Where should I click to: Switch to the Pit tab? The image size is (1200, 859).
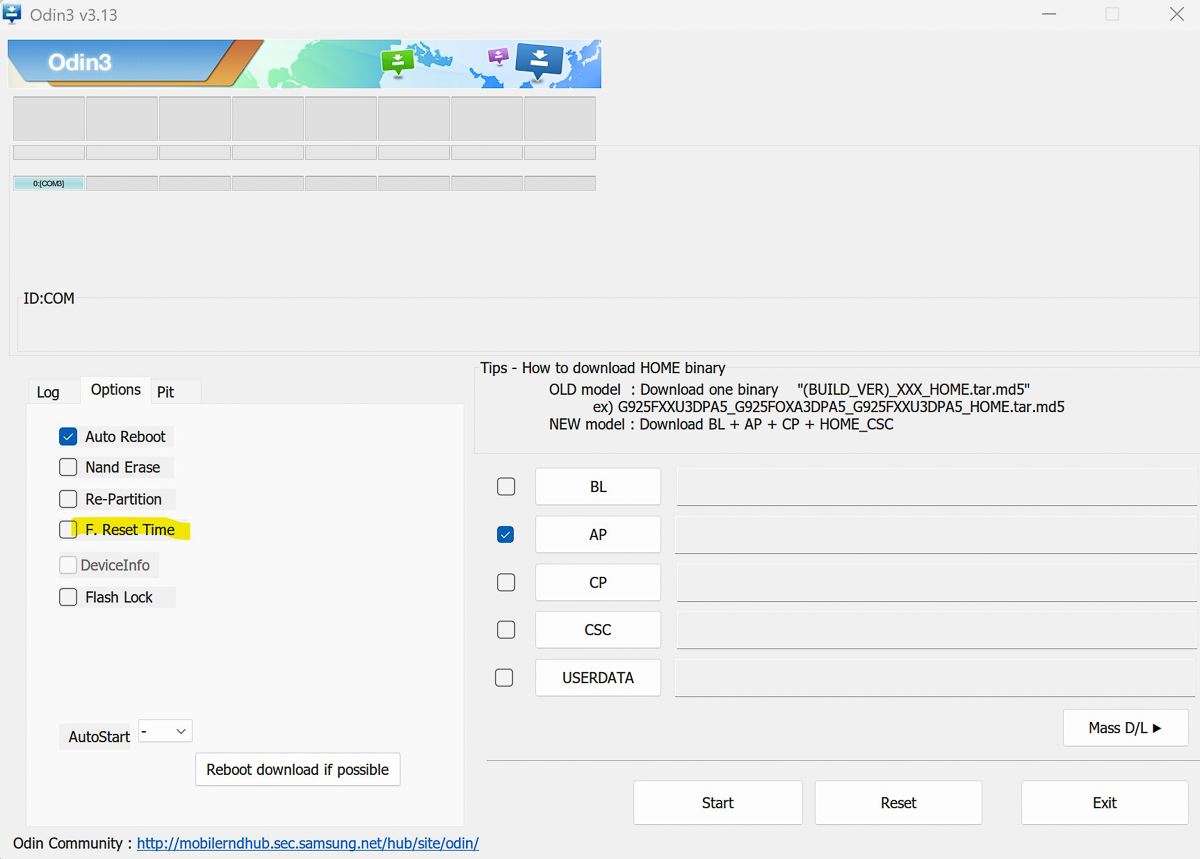tap(166, 392)
